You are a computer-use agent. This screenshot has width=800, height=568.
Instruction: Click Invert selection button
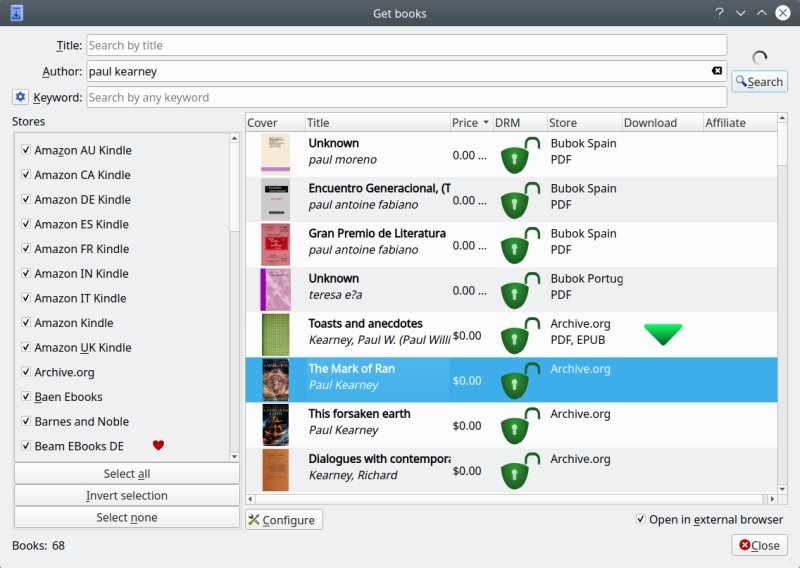tap(127, 496)
